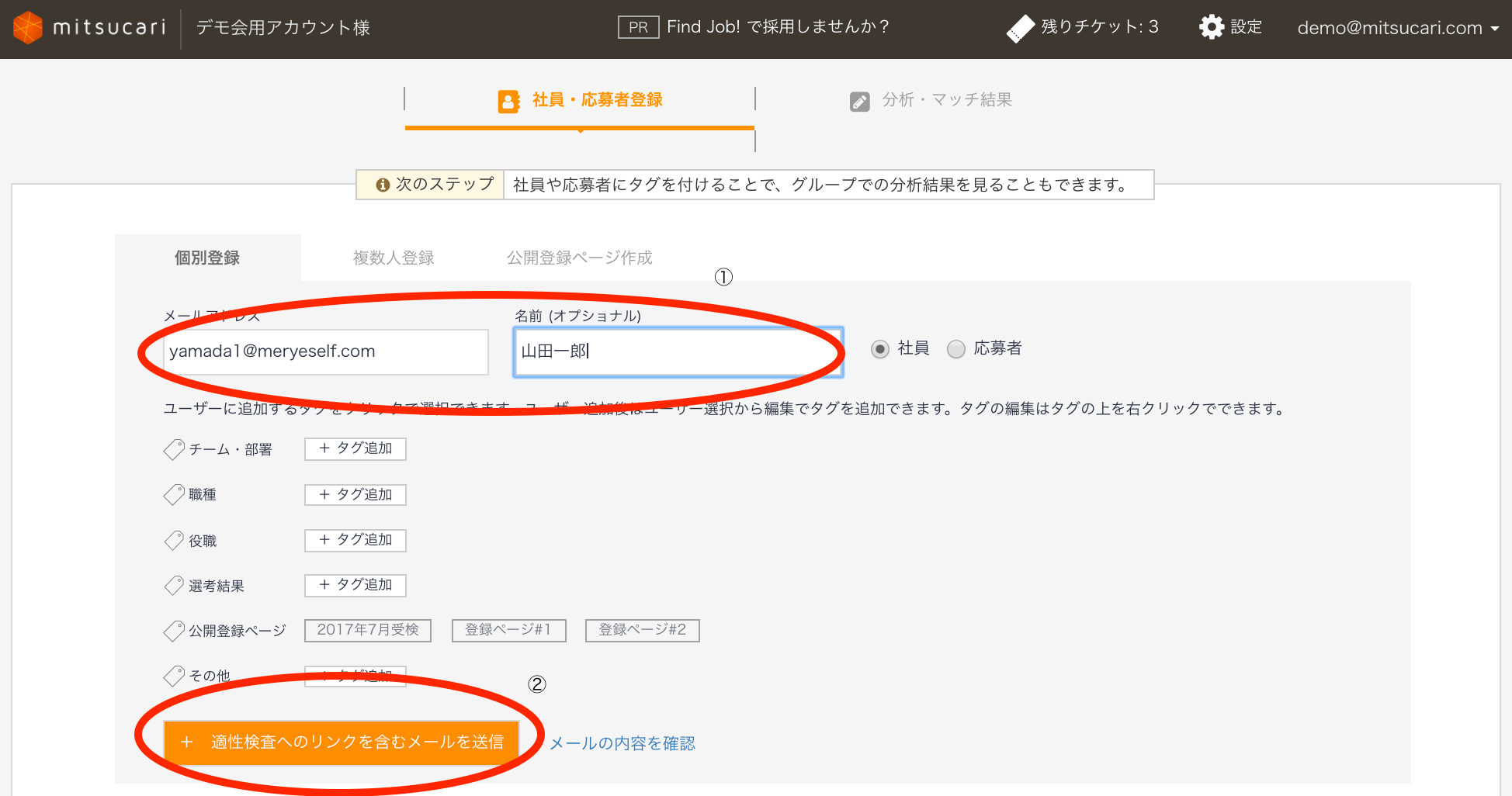Click the email address input field
This screenshot has height=796, width=1512.
[x=325, y=351]
